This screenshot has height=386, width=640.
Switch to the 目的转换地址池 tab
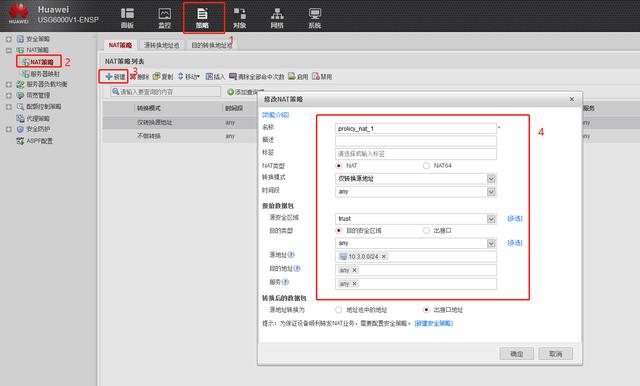211,45
